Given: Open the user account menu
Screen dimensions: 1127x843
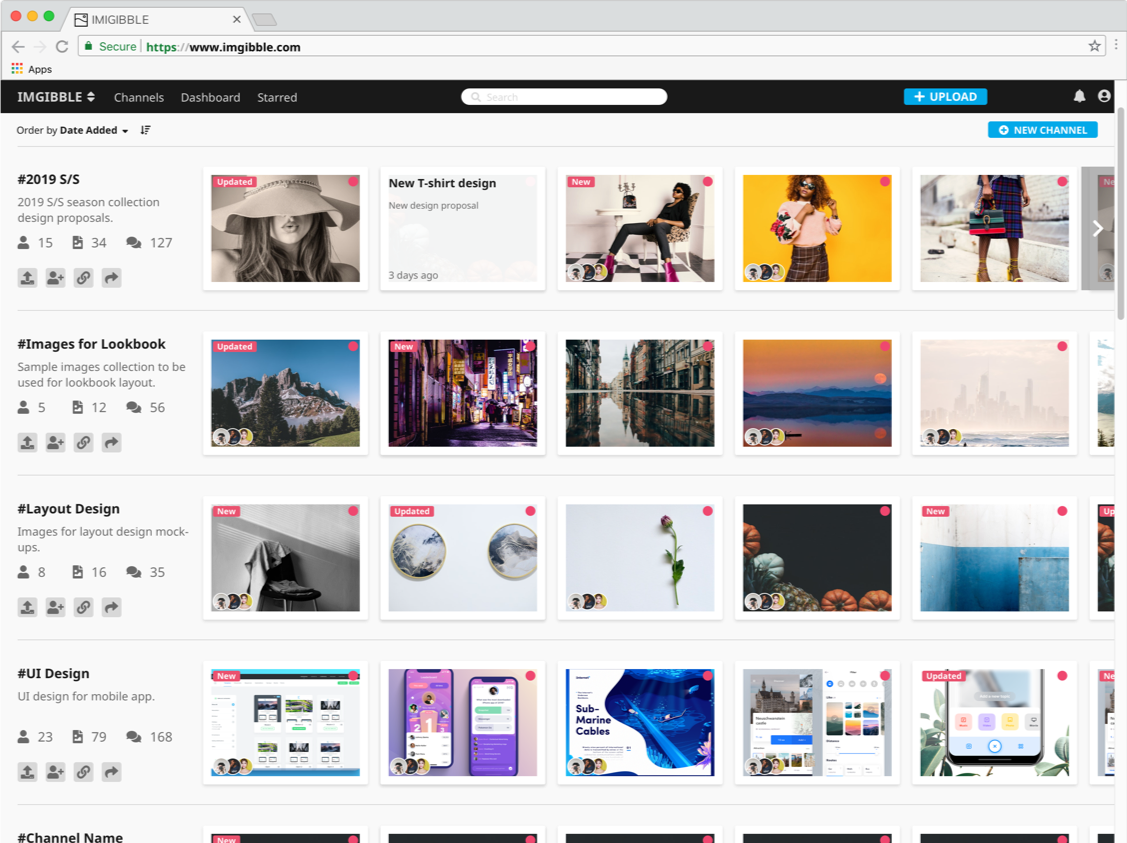Looking at the screenshot, I should pos(1104,96).
